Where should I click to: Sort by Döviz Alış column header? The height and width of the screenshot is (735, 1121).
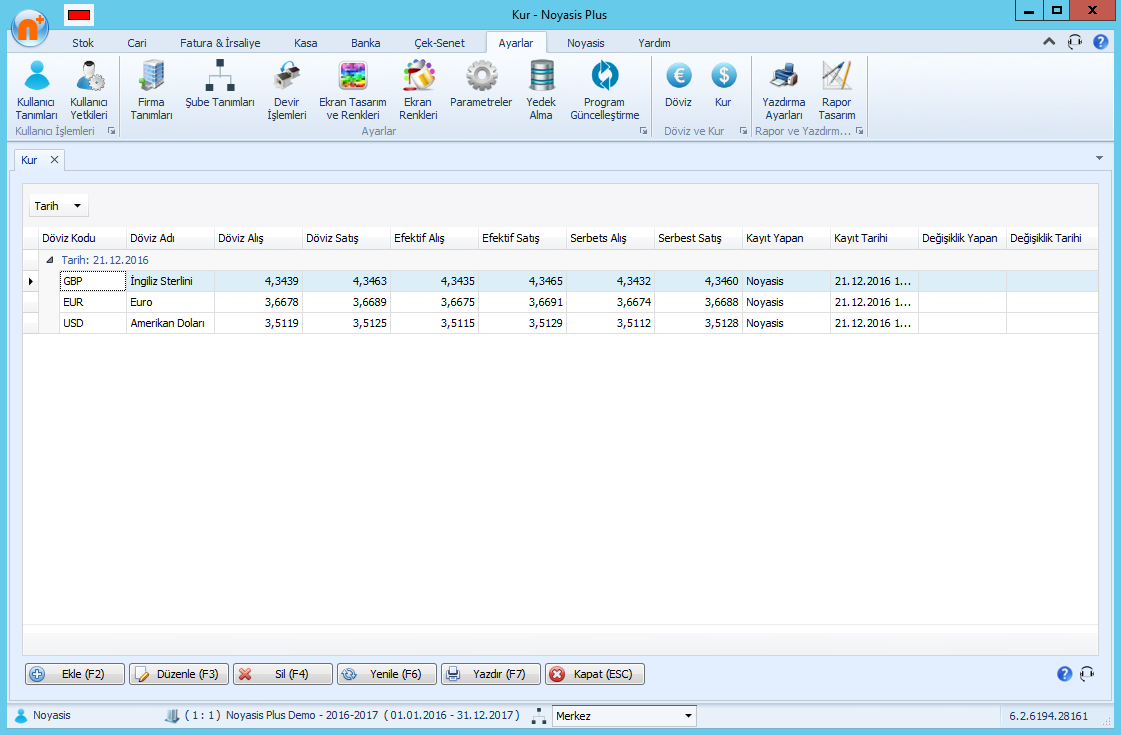point(258,238)
